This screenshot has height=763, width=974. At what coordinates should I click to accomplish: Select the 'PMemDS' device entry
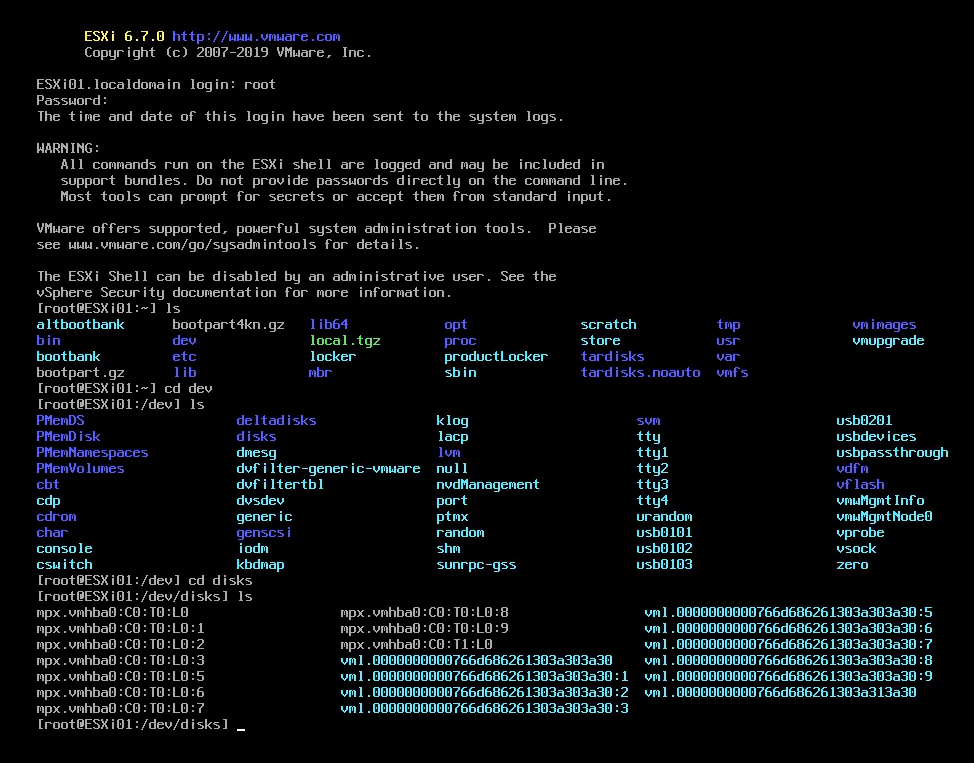60,421
